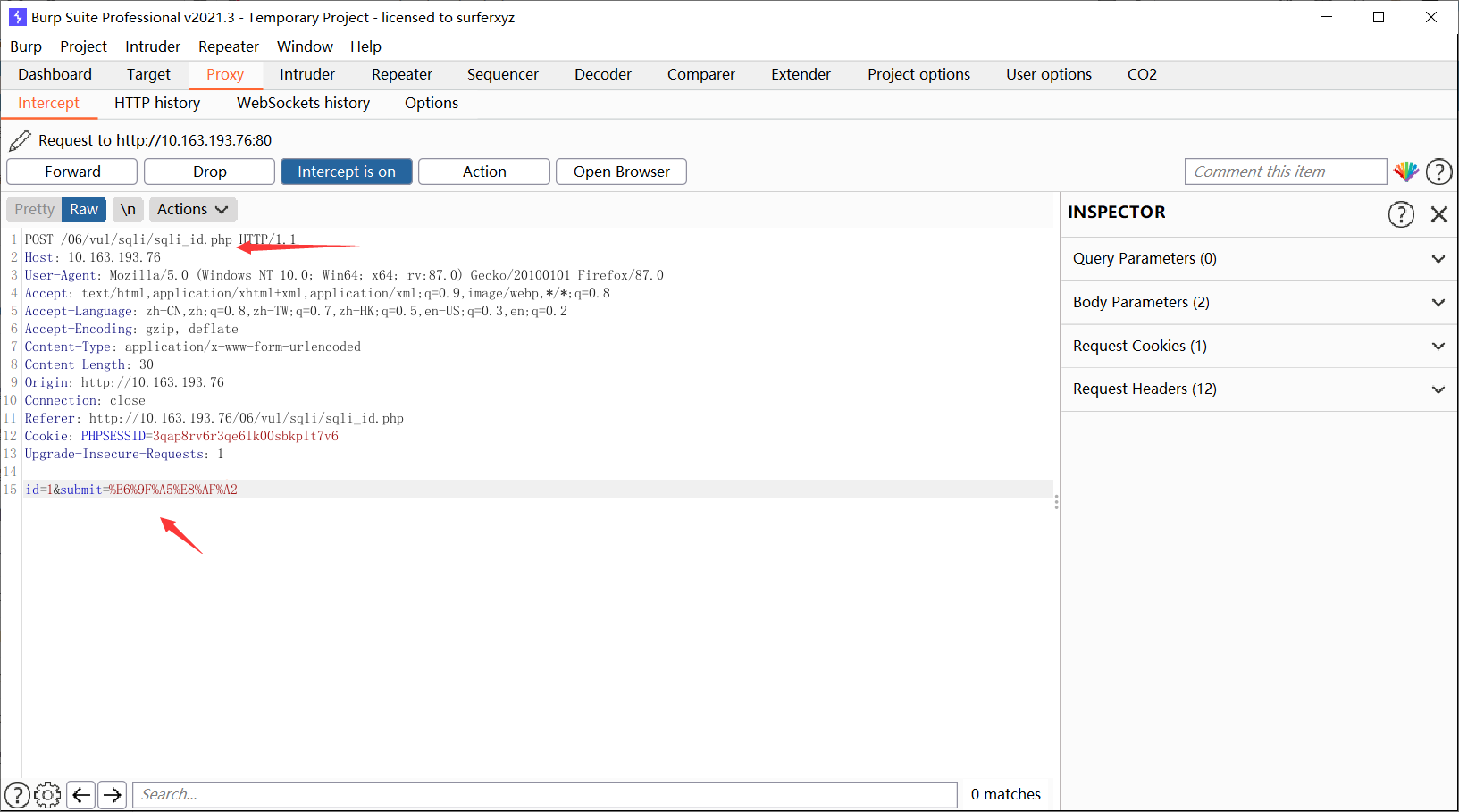Expand Request Cookies (1) section
Screen dimensions: 1459x812
1260,347
